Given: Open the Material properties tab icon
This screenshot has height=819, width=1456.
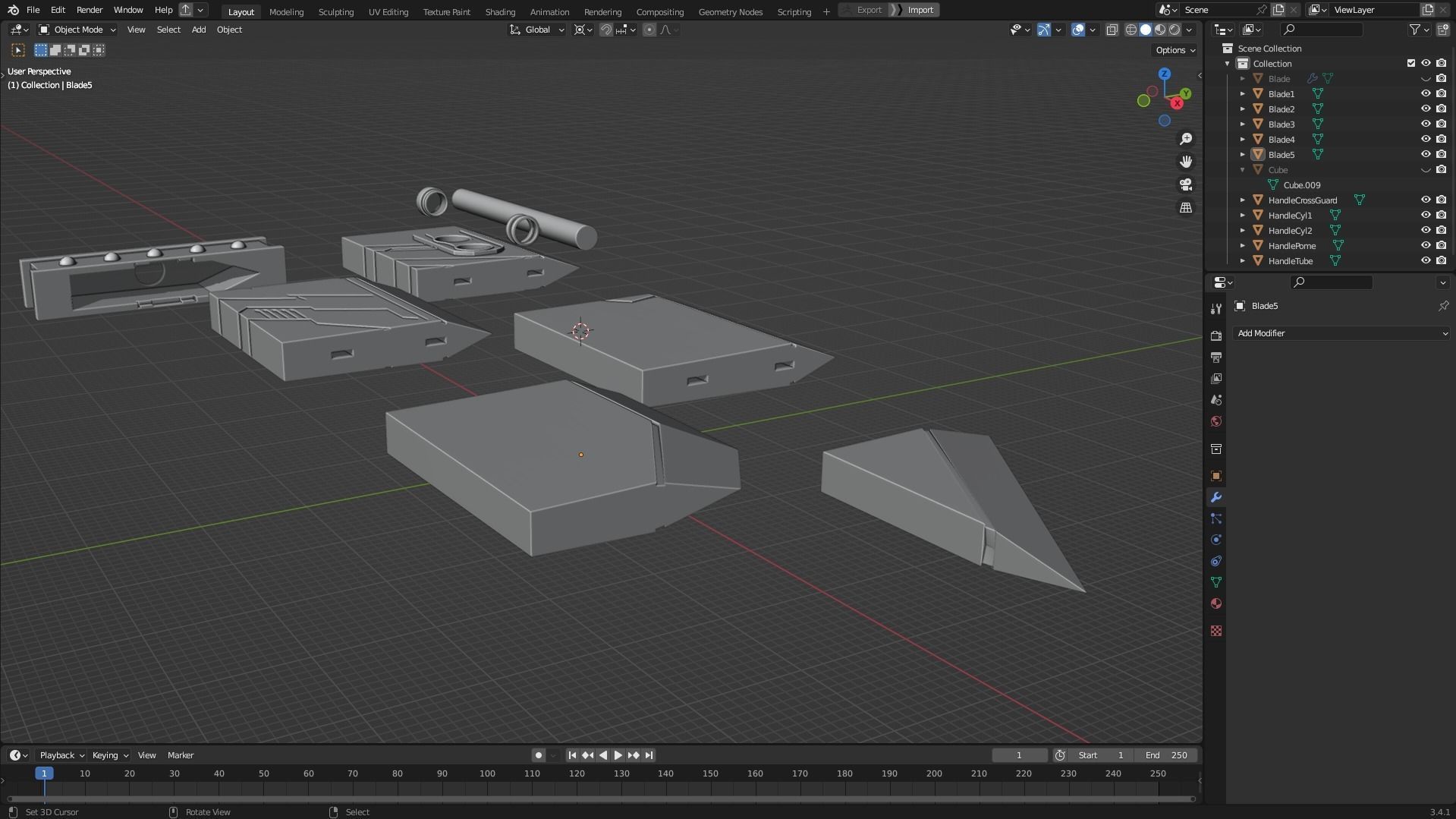Looking at the screenshot, I should click(1216, 603).
